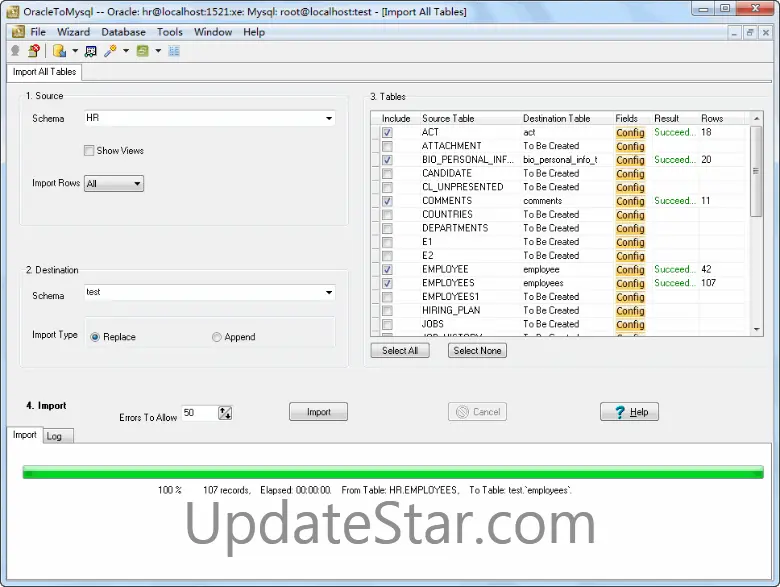Viewport: 780px width, 587px height.
Task: Click Config for COMMENTS table
Action: (x=630, y=201)
